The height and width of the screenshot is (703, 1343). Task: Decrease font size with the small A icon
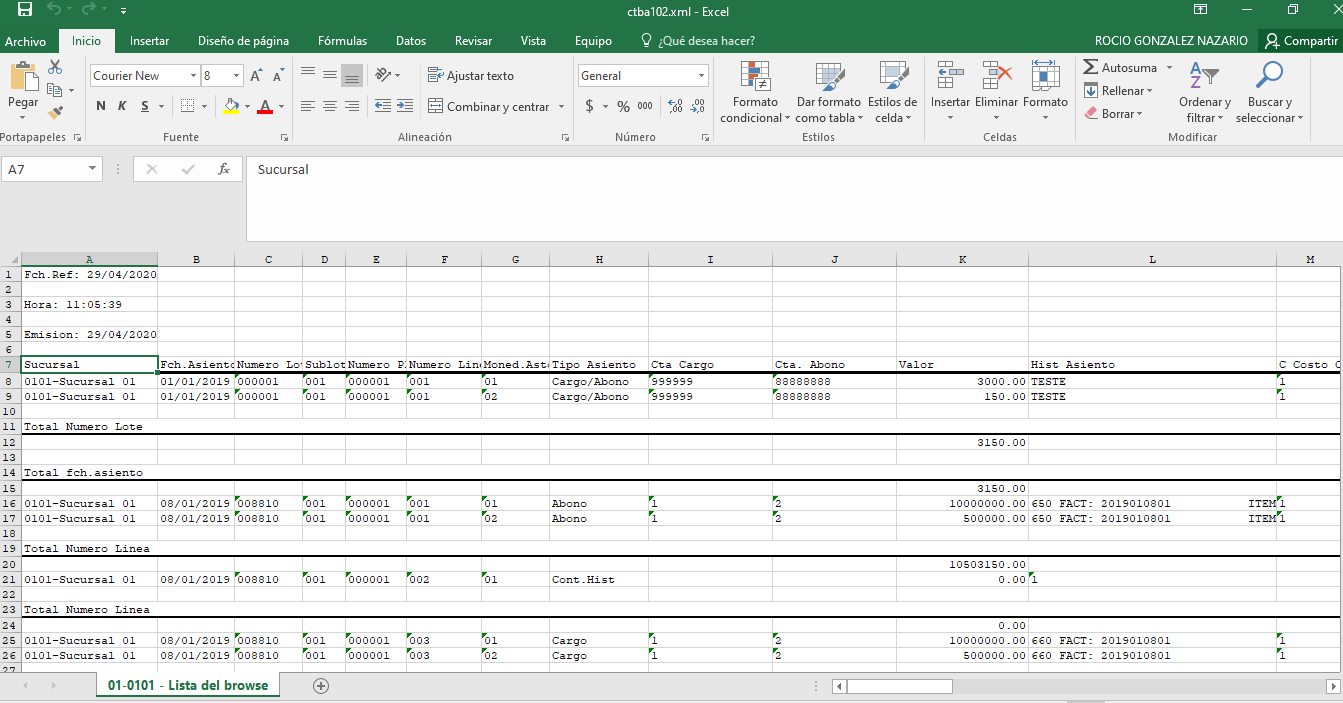pos(278,76)
